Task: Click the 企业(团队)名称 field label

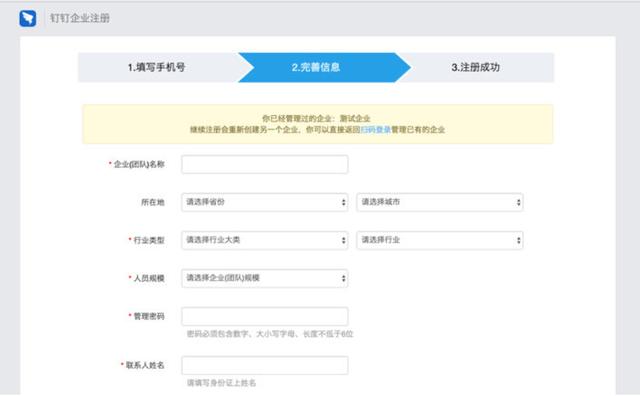Action: 139,164
